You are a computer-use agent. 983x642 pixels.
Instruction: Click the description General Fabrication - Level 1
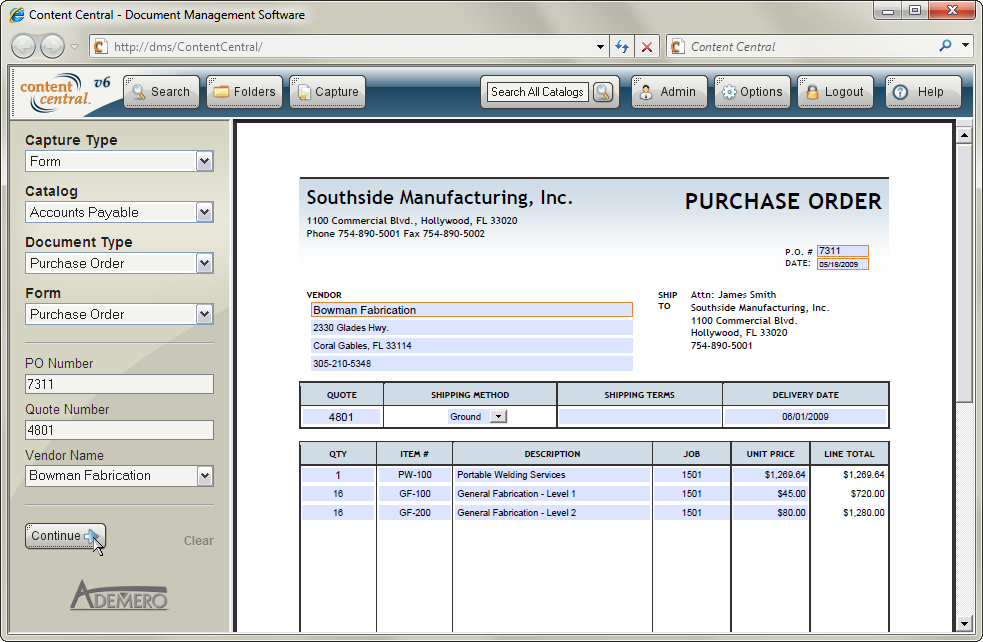point(552,493)
